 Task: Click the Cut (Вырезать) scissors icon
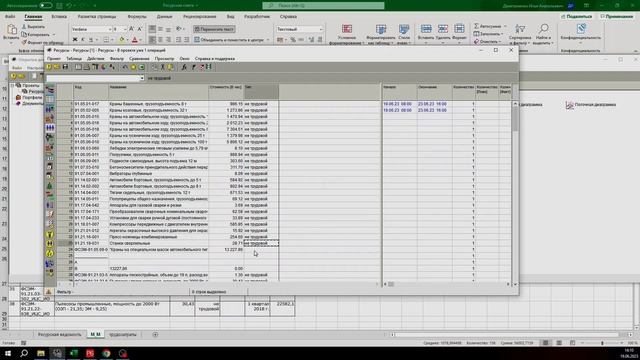click(24, 27)
